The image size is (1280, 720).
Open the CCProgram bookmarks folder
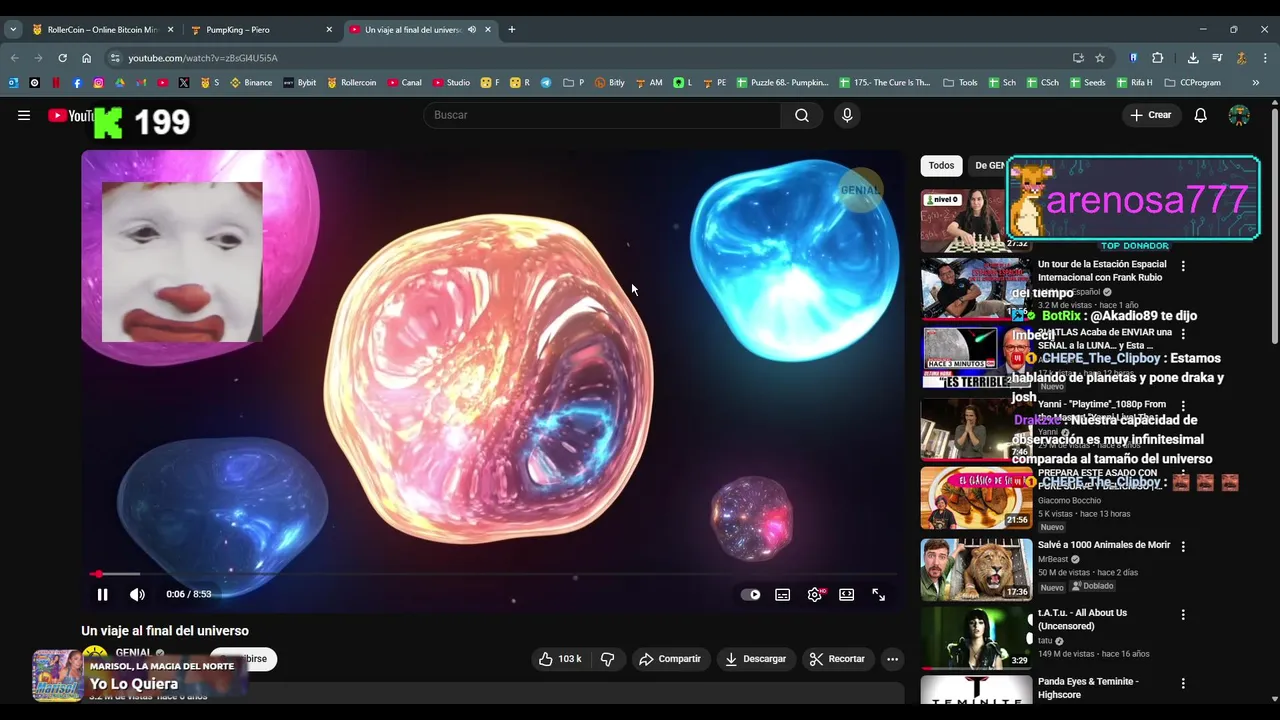pyautogui.click(x=1192, y=83)
